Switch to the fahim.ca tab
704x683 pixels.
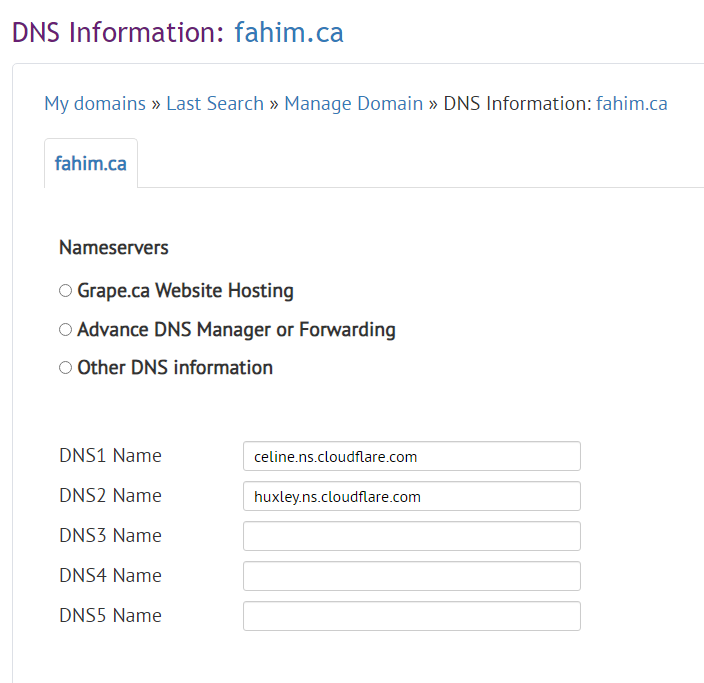click(x=91, y=163)
